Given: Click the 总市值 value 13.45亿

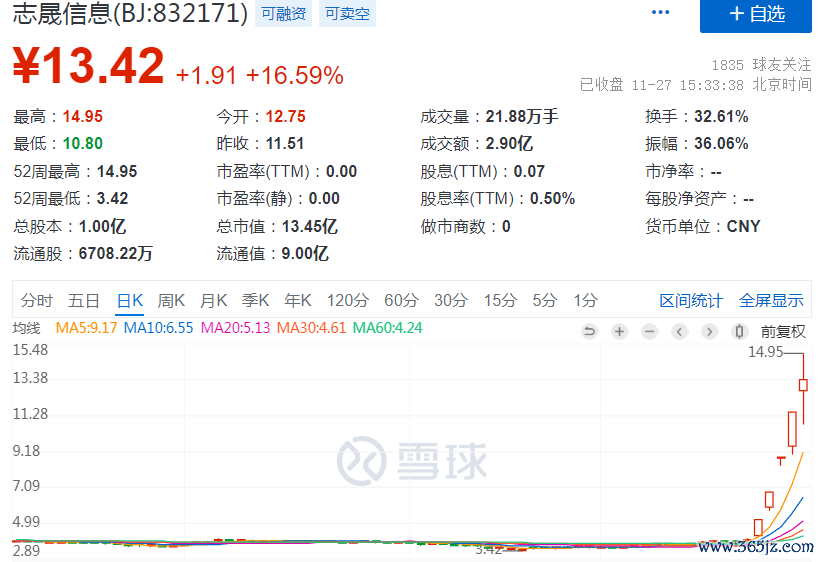Looking at the screenshot, I should click(x=309, y=226).
